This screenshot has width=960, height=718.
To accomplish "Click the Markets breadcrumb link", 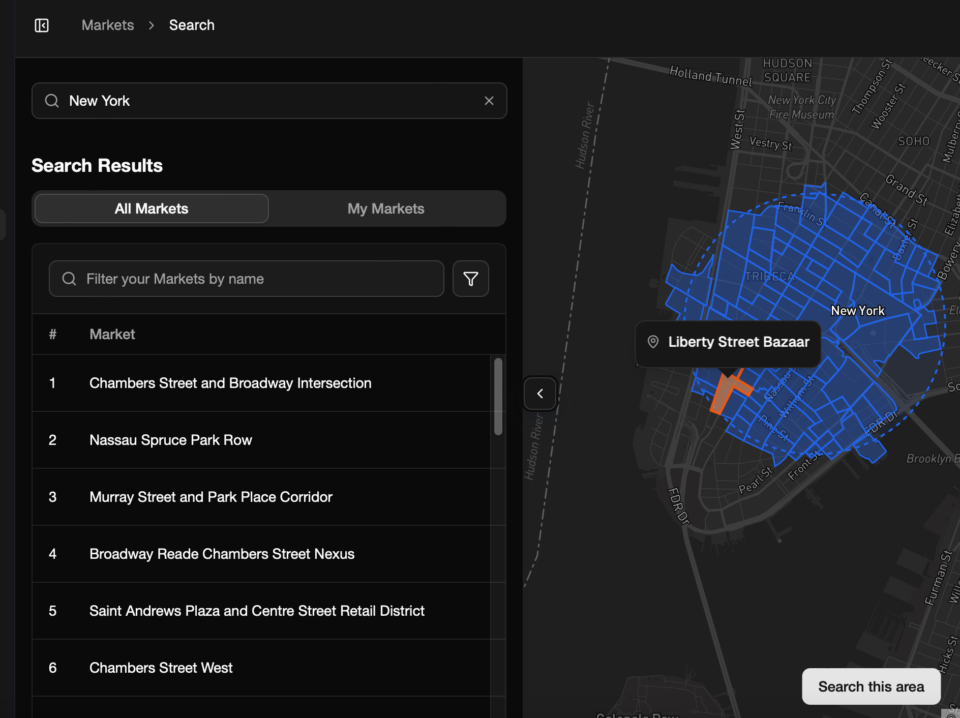I will coord(108,25).
